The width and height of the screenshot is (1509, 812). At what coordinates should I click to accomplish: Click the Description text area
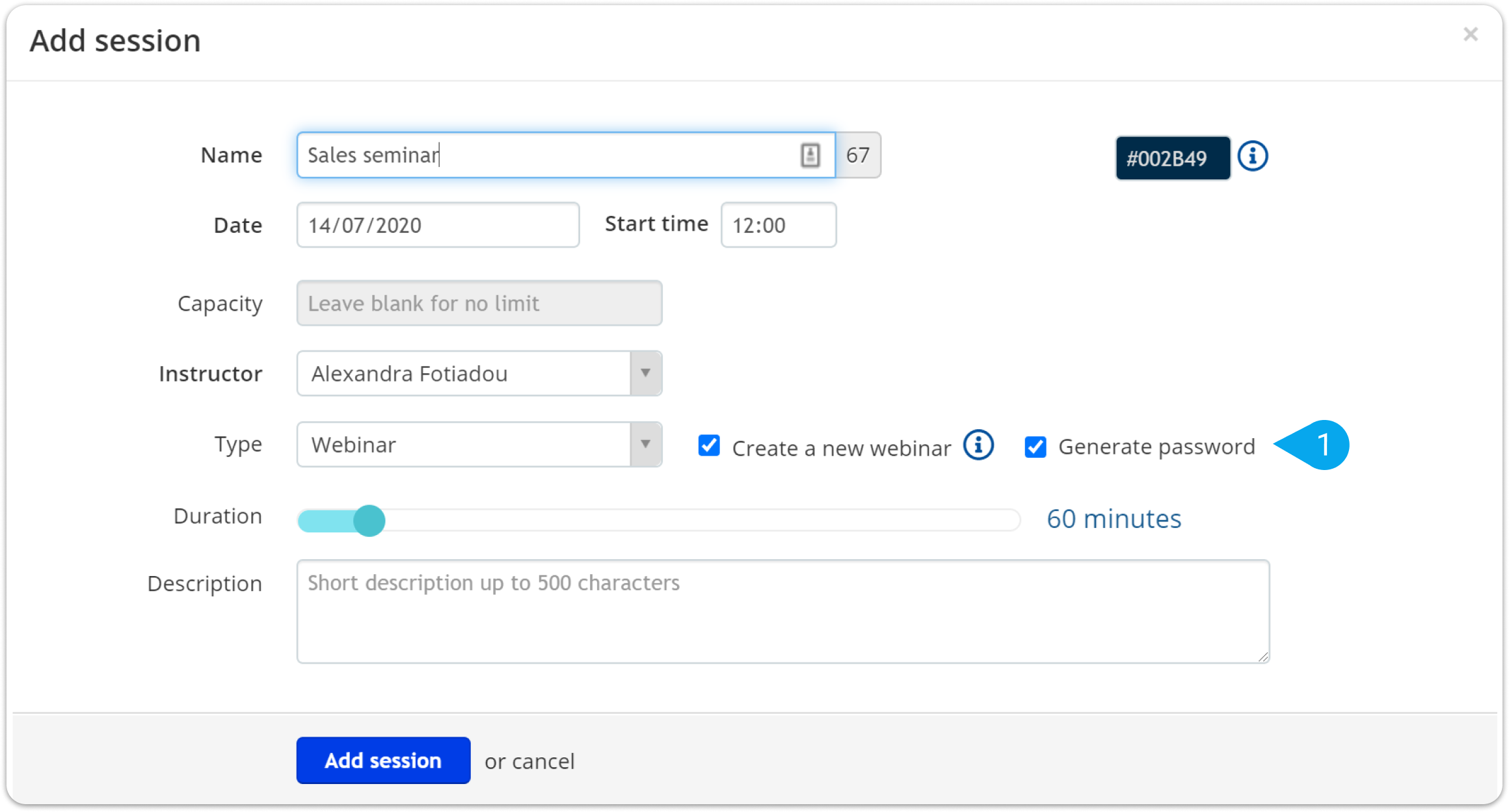coord(783,611)
